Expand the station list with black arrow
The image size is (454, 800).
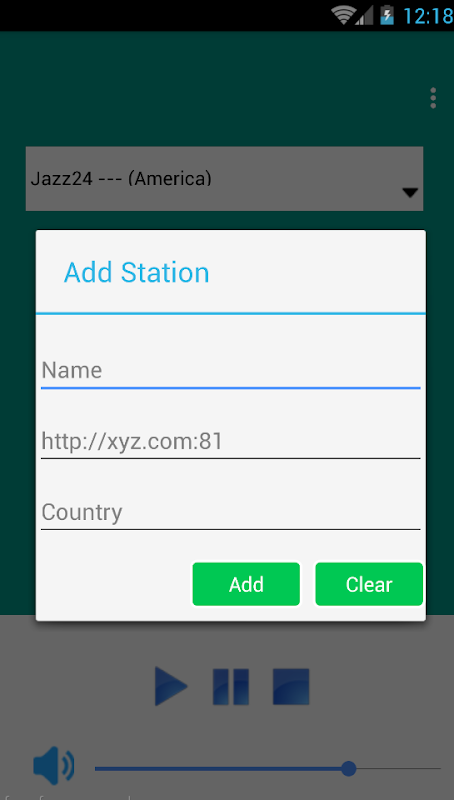(410, 192)
